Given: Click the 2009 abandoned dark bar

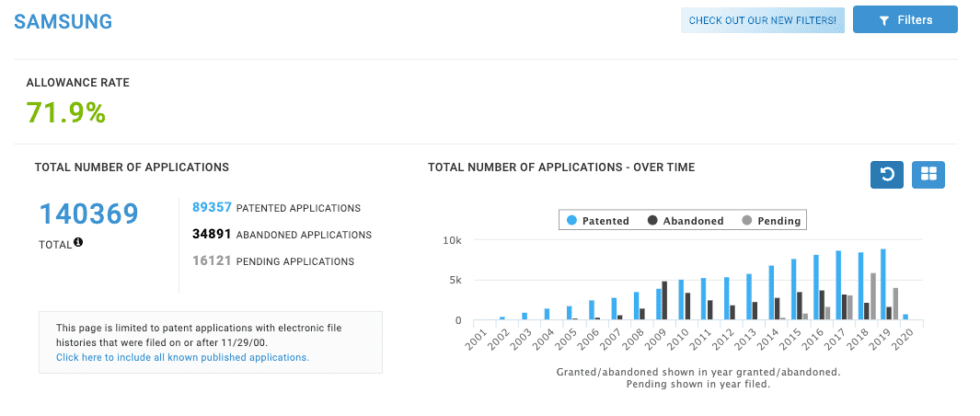Looking at the screenshot, I should 664,301.
